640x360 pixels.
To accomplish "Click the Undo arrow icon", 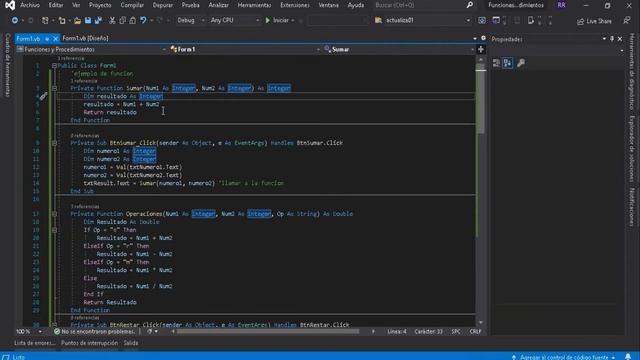I will coord(143,20).
